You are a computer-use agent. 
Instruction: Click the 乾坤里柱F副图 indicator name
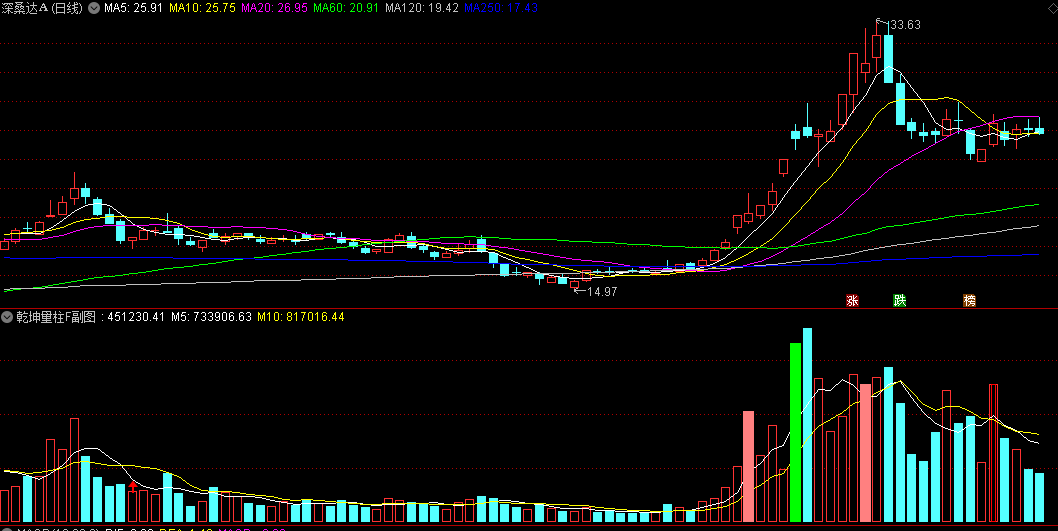tap(56, 317)
